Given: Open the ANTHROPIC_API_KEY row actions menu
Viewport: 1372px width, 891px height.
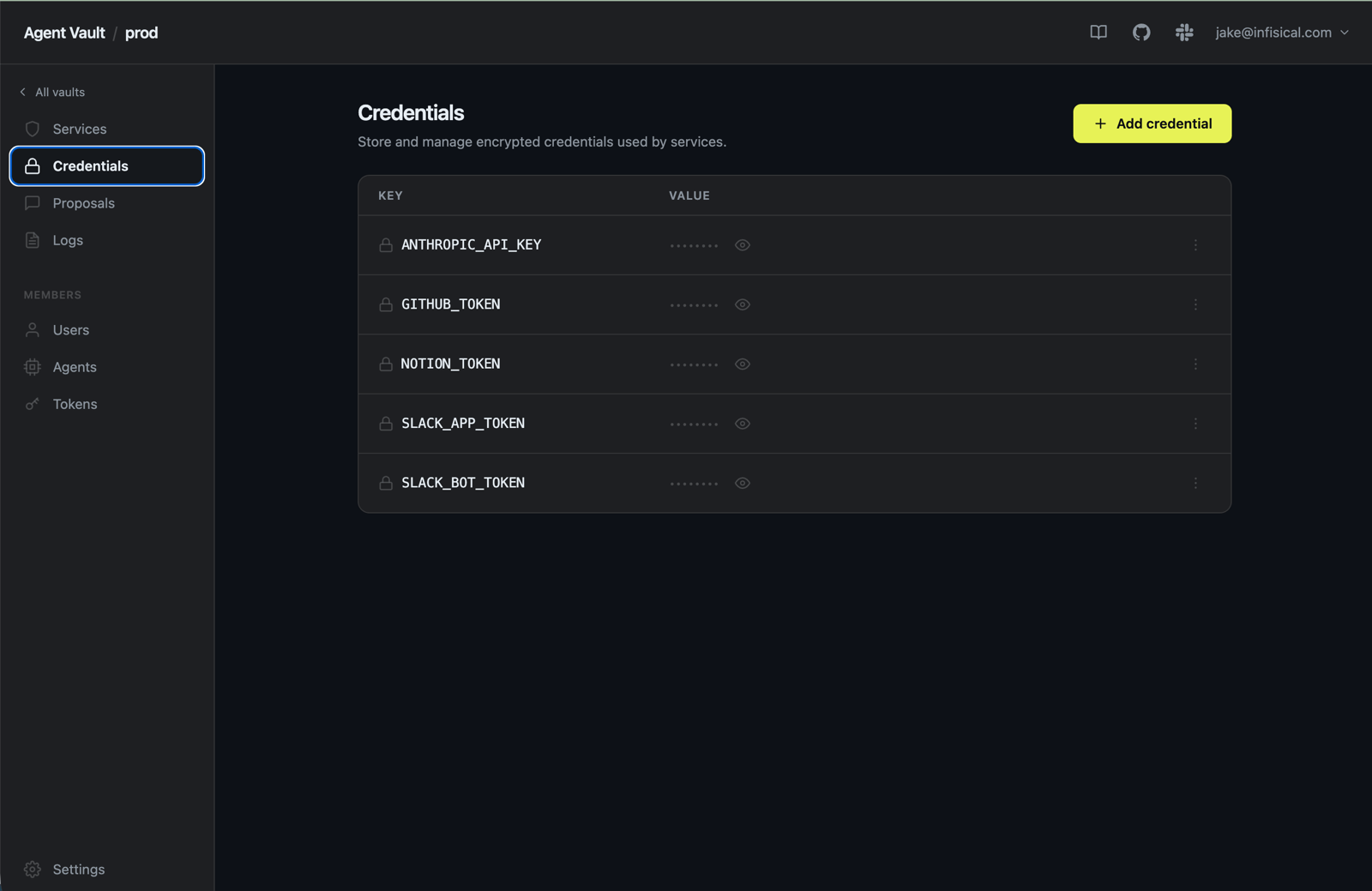Looking at the screenshot, I should (x=1195, y=245).
